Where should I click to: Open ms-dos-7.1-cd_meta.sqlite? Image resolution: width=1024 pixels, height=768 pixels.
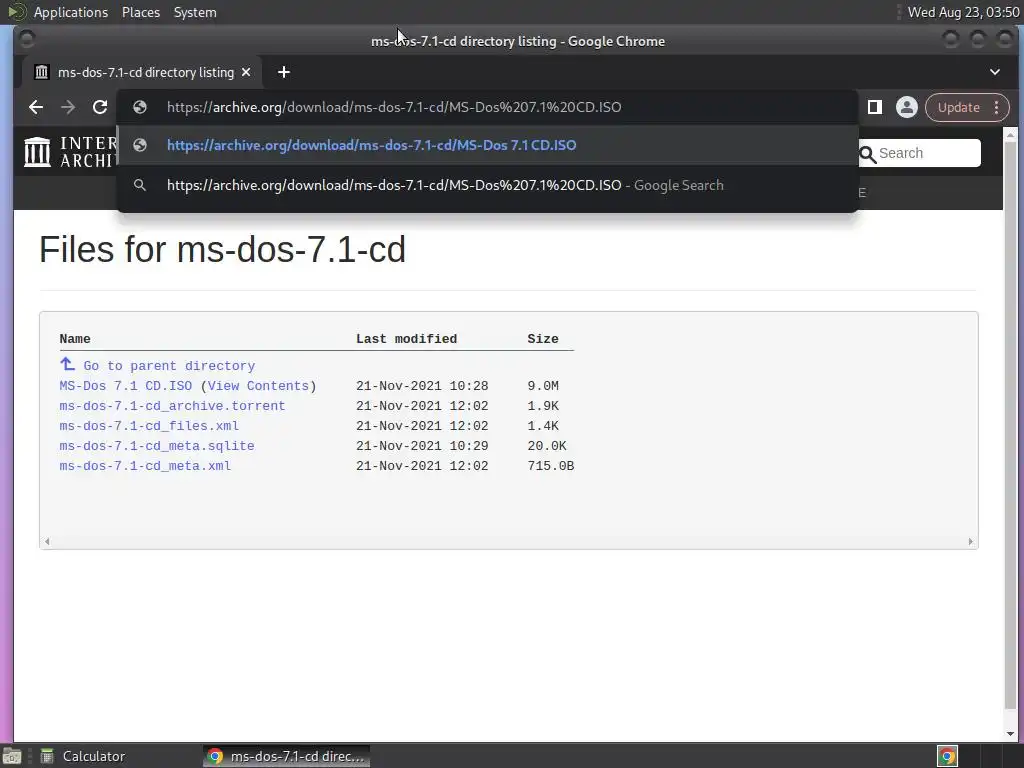pyautogui.click(x=157, y=446)
